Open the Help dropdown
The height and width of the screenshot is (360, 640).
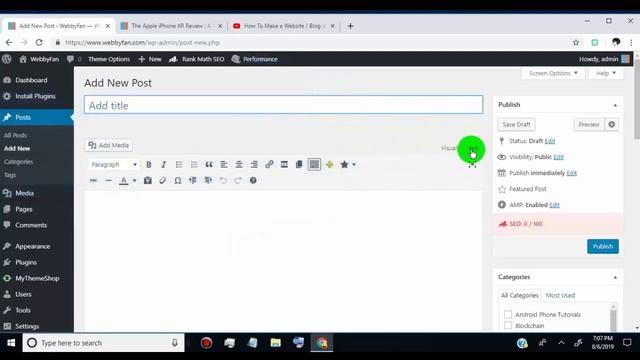(x=606, y=73)
